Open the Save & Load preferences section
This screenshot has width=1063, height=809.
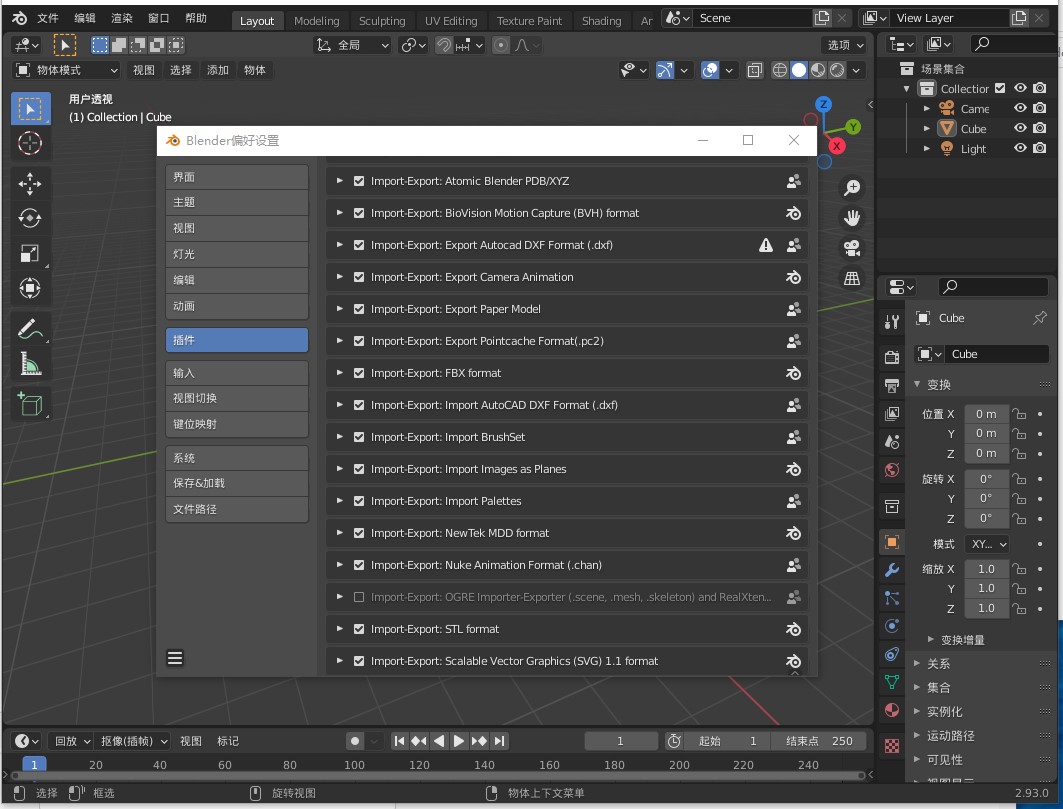click(237, 483)
